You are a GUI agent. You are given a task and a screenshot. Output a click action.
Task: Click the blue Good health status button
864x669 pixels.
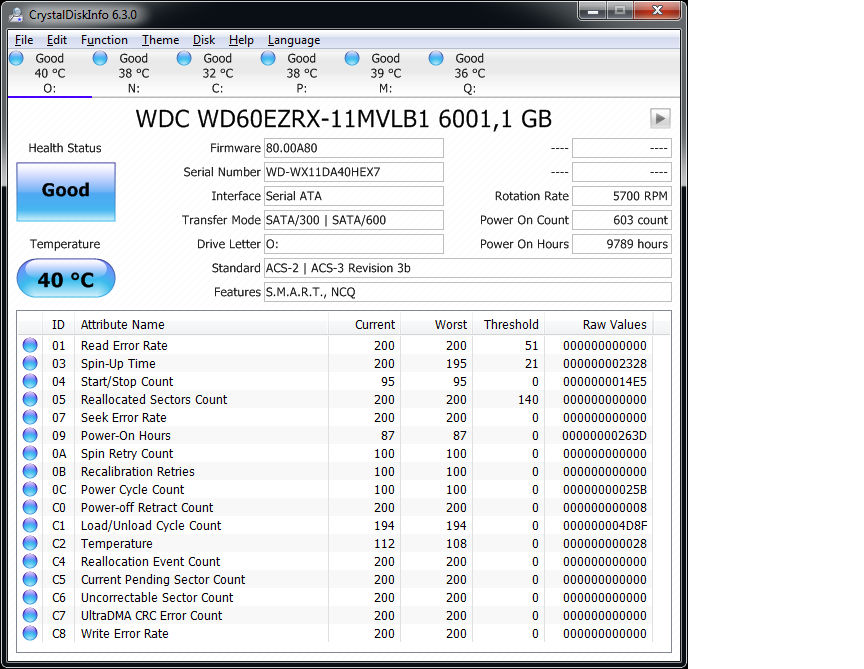pyautogui.click(x=66, y=191)
